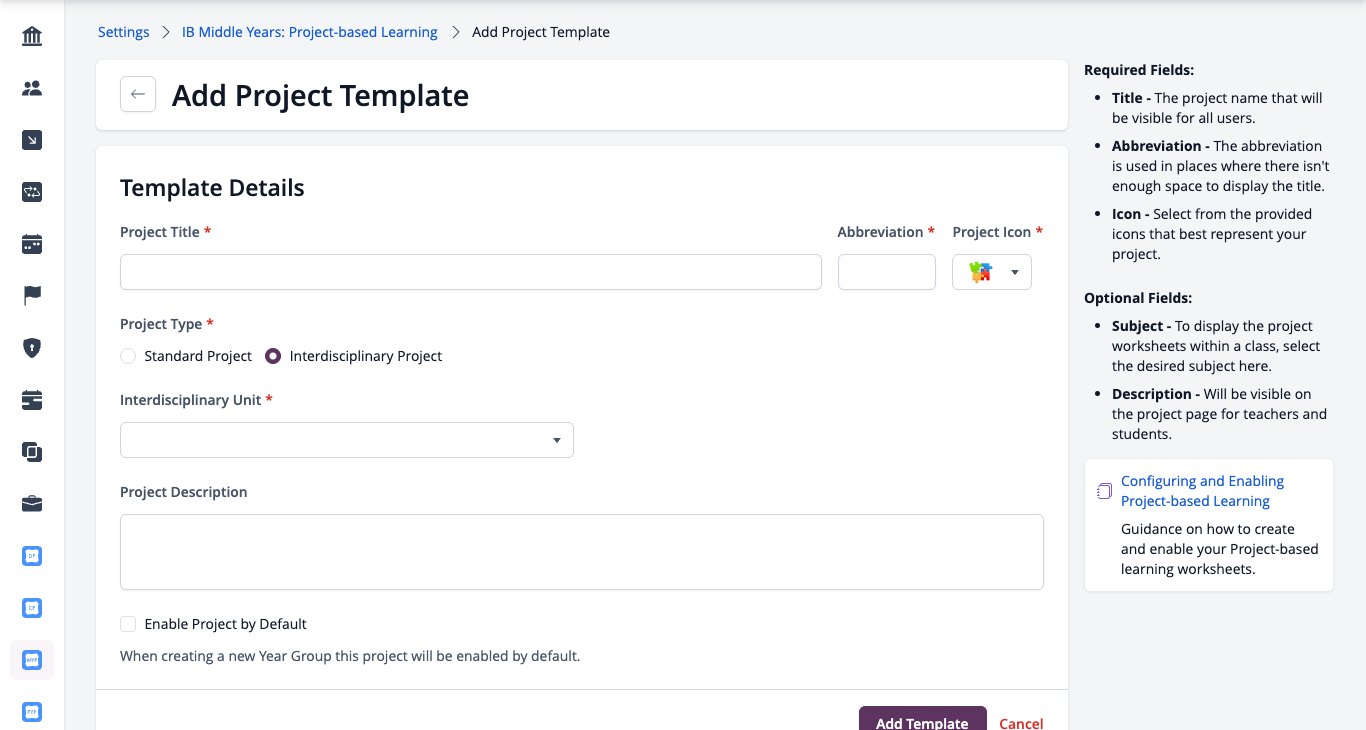Open the calendar icon in sidebar

[x=32, y=244]
